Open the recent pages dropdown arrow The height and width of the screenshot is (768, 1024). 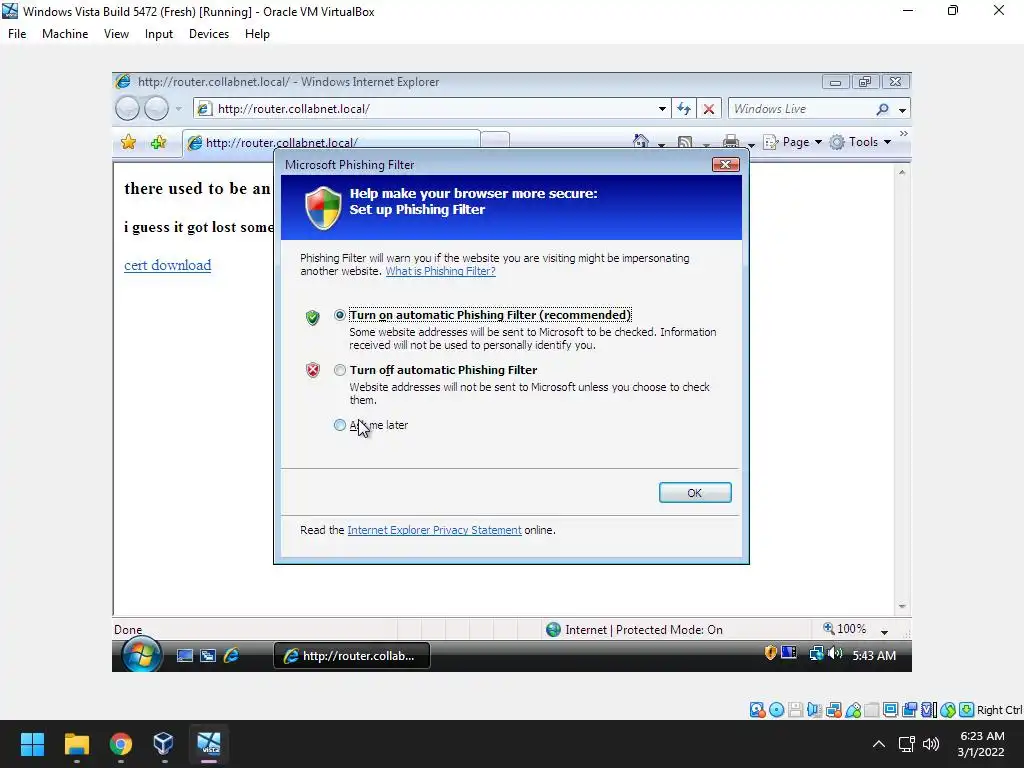pos(178,109)
